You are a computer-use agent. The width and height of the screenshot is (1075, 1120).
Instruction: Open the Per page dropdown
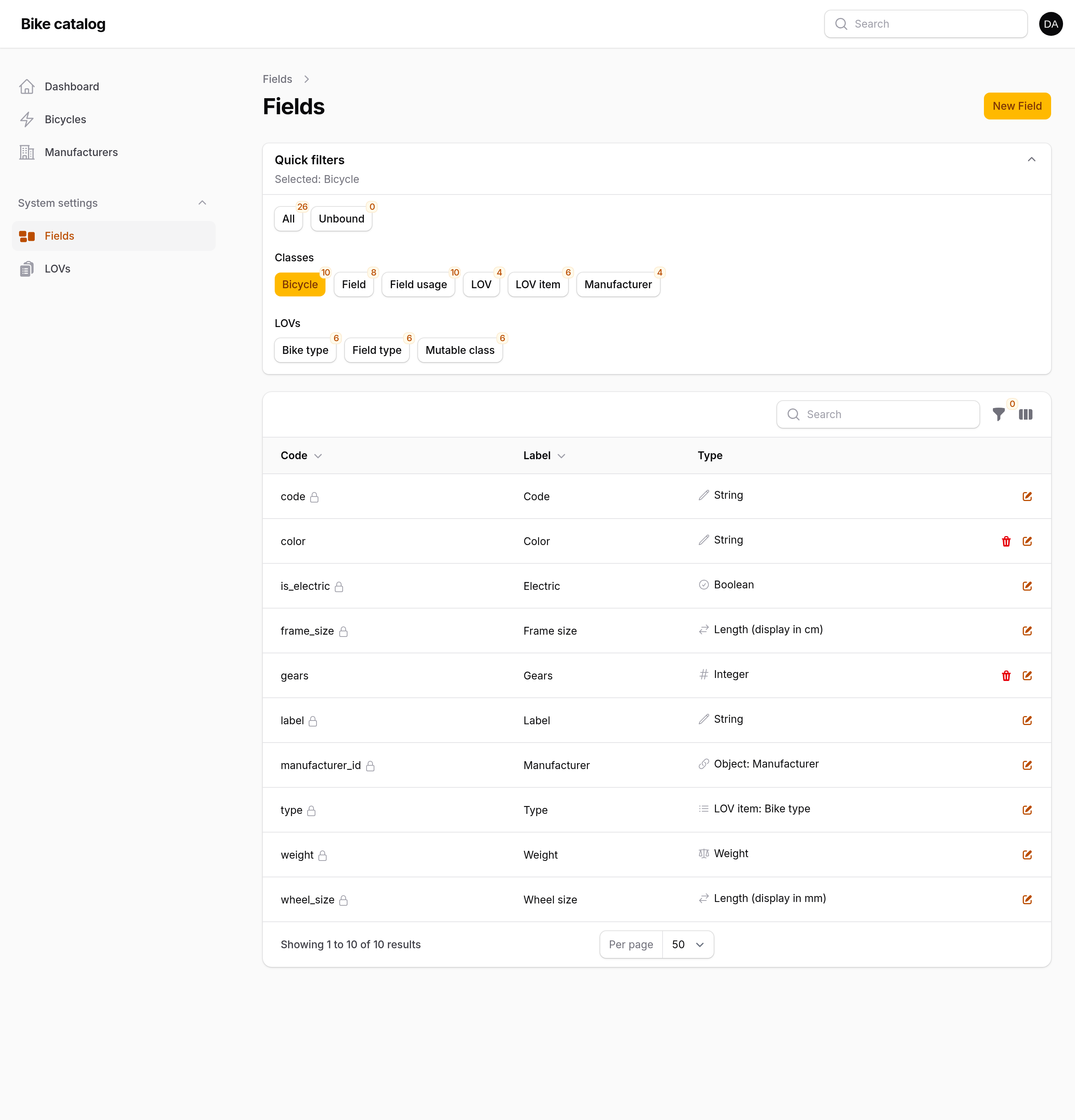(688, 945)
